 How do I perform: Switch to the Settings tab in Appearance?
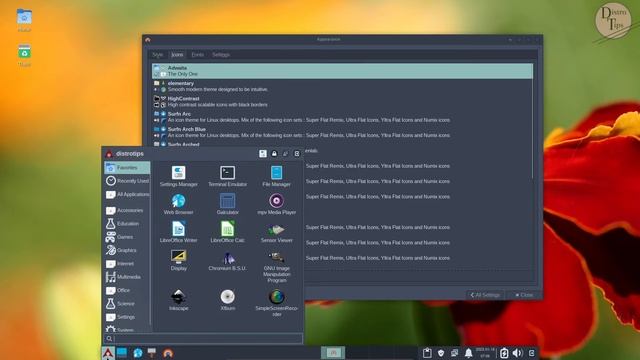(x=221, y=54)
